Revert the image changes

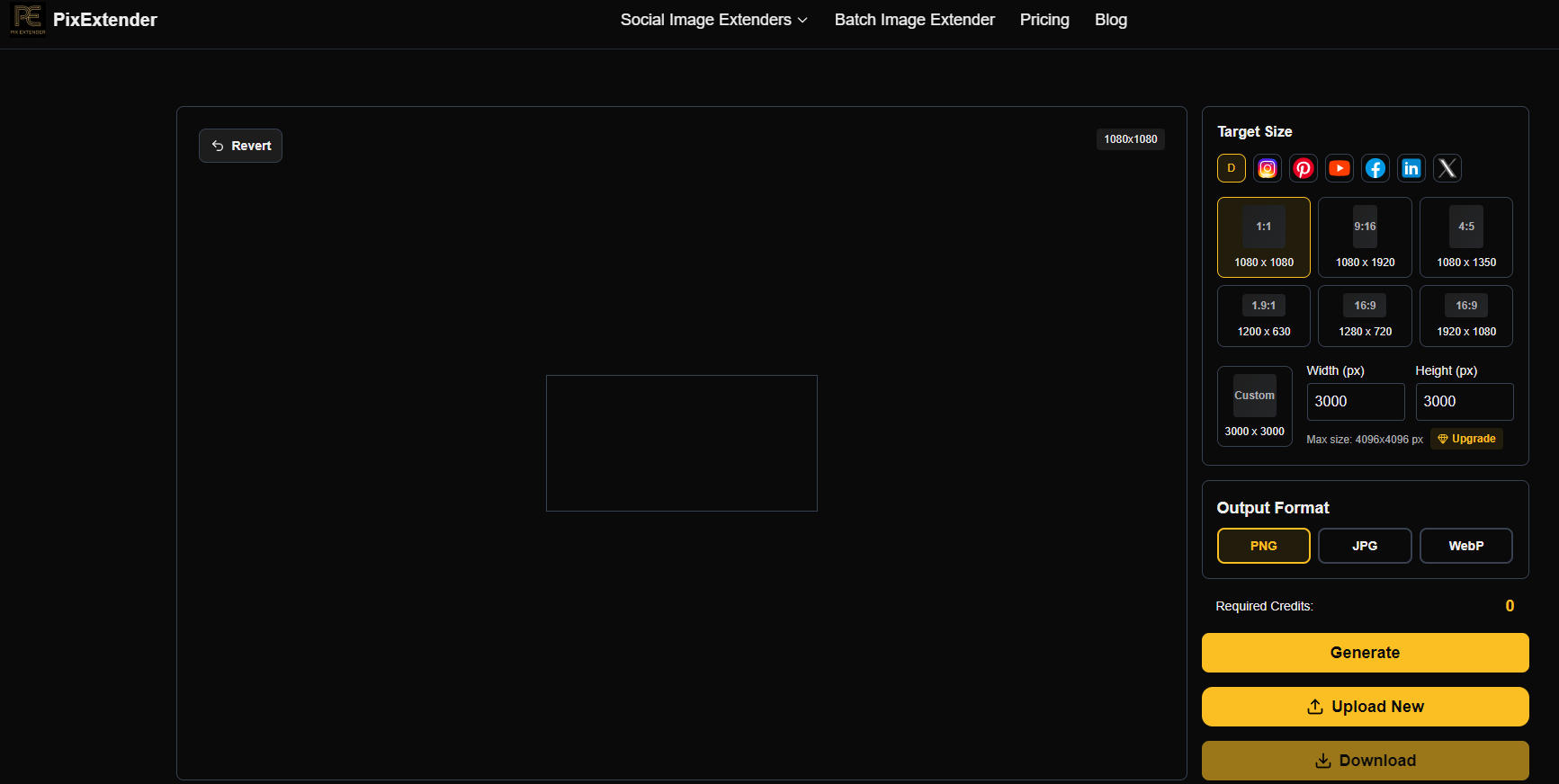pyautogui.click(x=240, y=146)
